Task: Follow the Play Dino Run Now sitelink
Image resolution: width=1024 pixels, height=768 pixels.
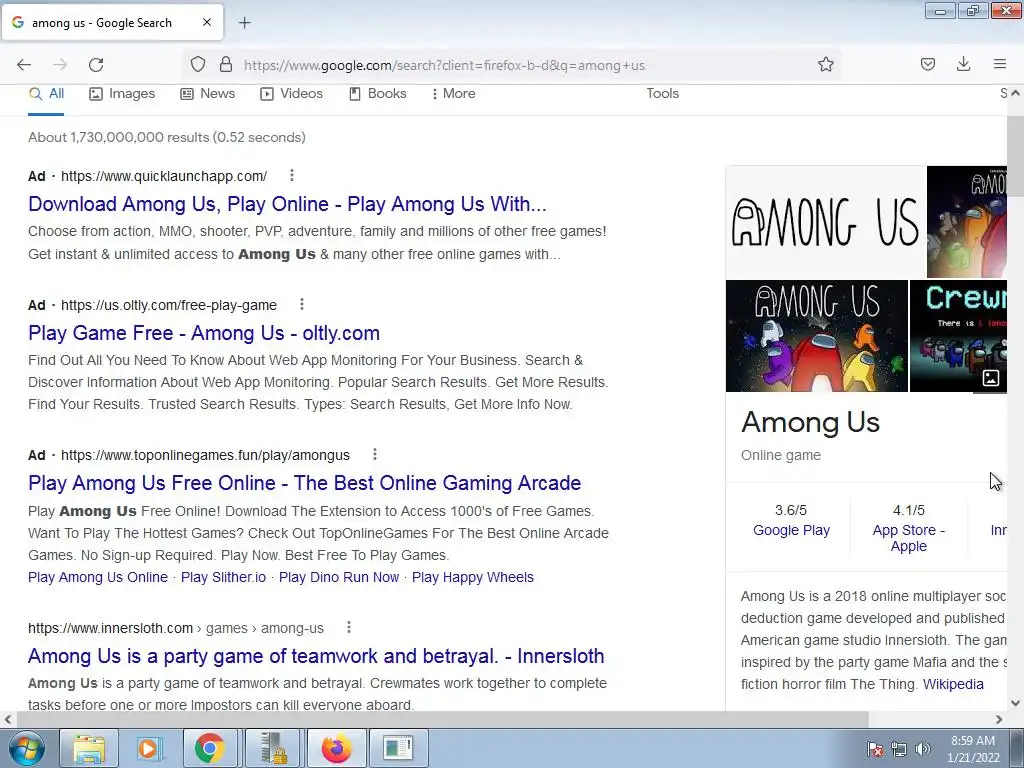Action: tap(339, 577)
